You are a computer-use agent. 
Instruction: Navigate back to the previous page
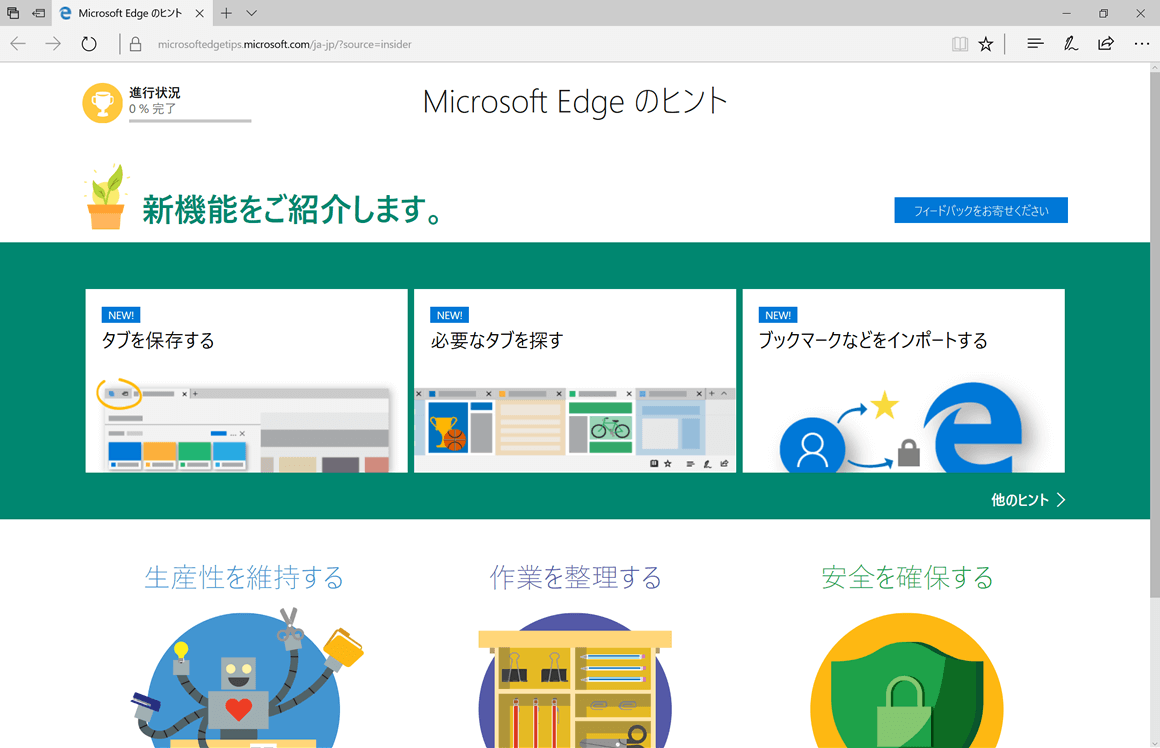tap(17, 43)
